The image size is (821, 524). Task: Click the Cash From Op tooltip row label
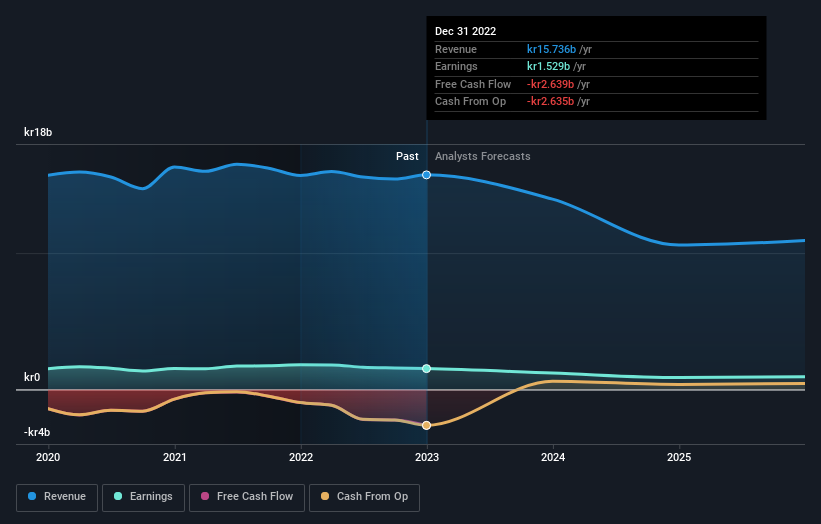[x=470, y=102]
